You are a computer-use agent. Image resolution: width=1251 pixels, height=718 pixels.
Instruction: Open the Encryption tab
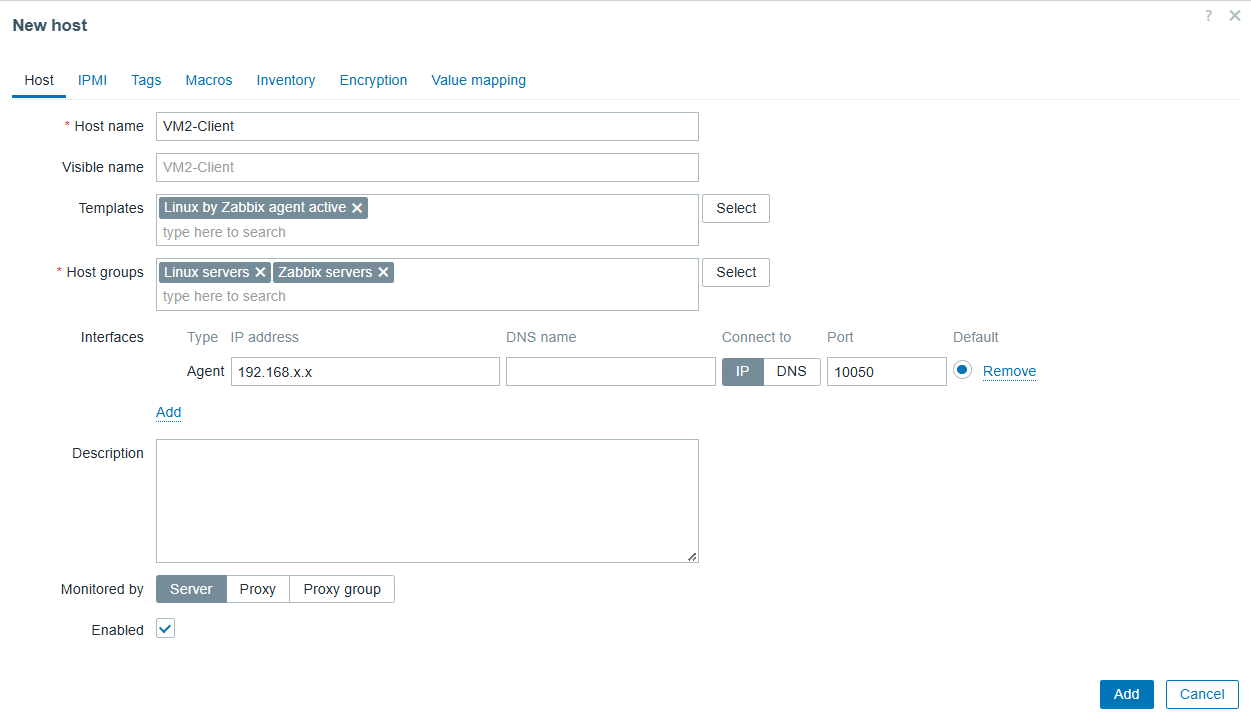point(373,80)
